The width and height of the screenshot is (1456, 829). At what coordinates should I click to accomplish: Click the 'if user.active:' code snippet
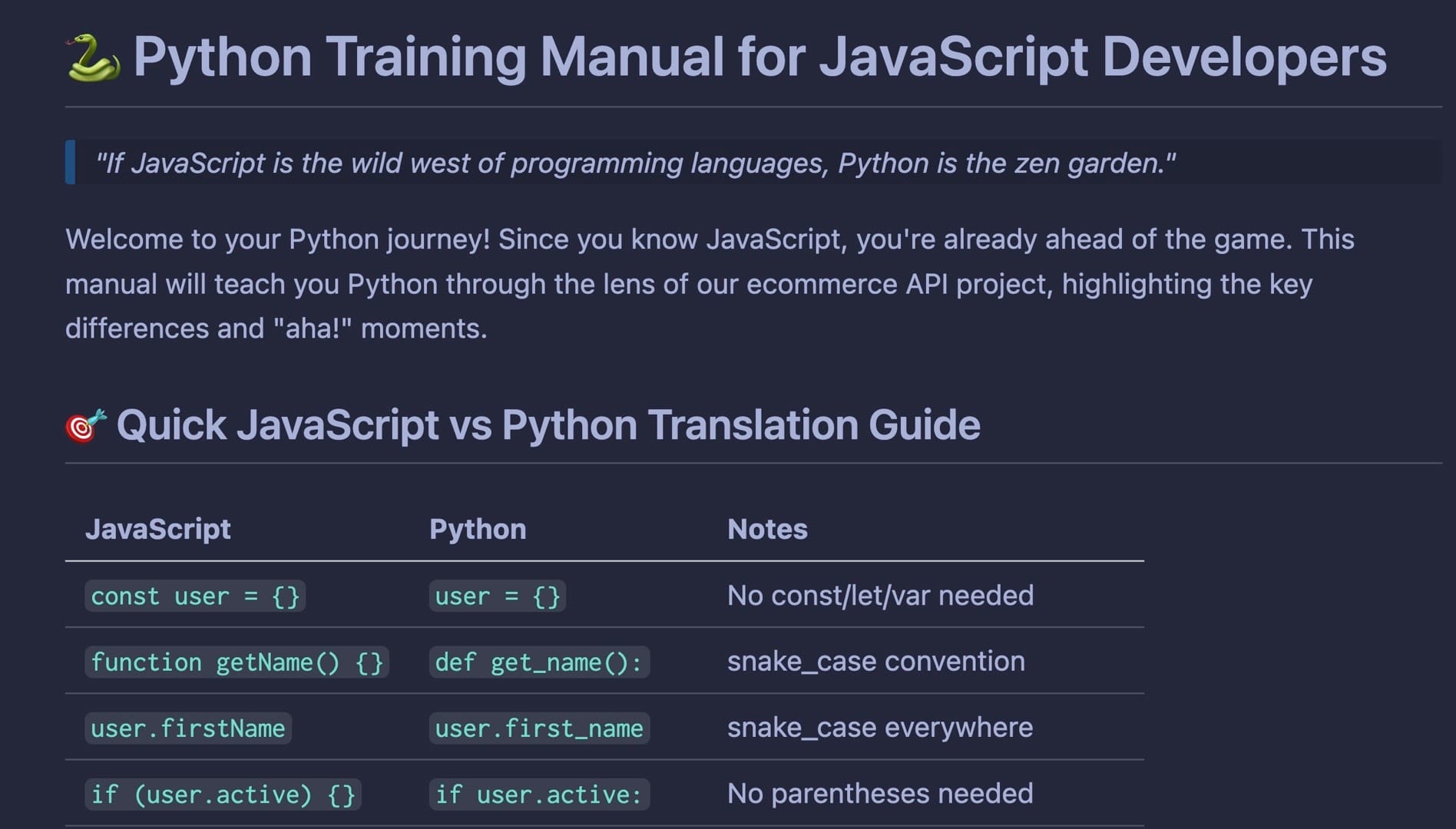[538, 794]
